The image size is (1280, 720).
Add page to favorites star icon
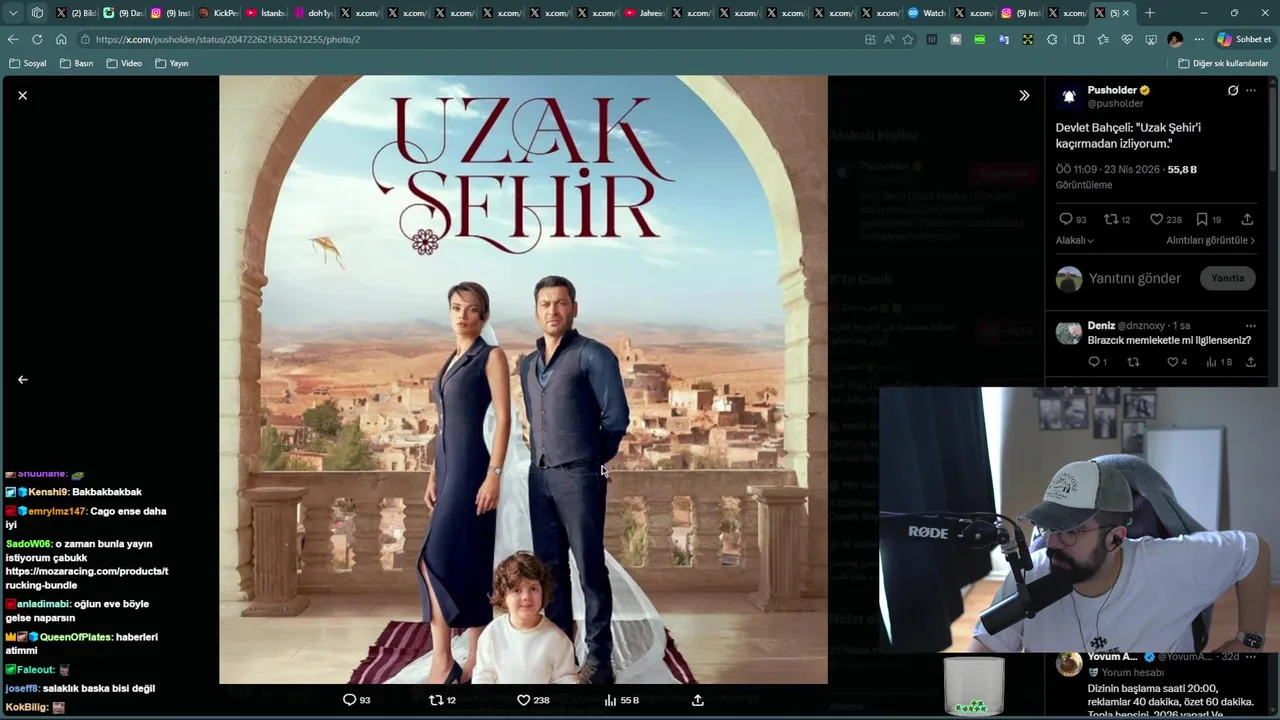point(908,39)
